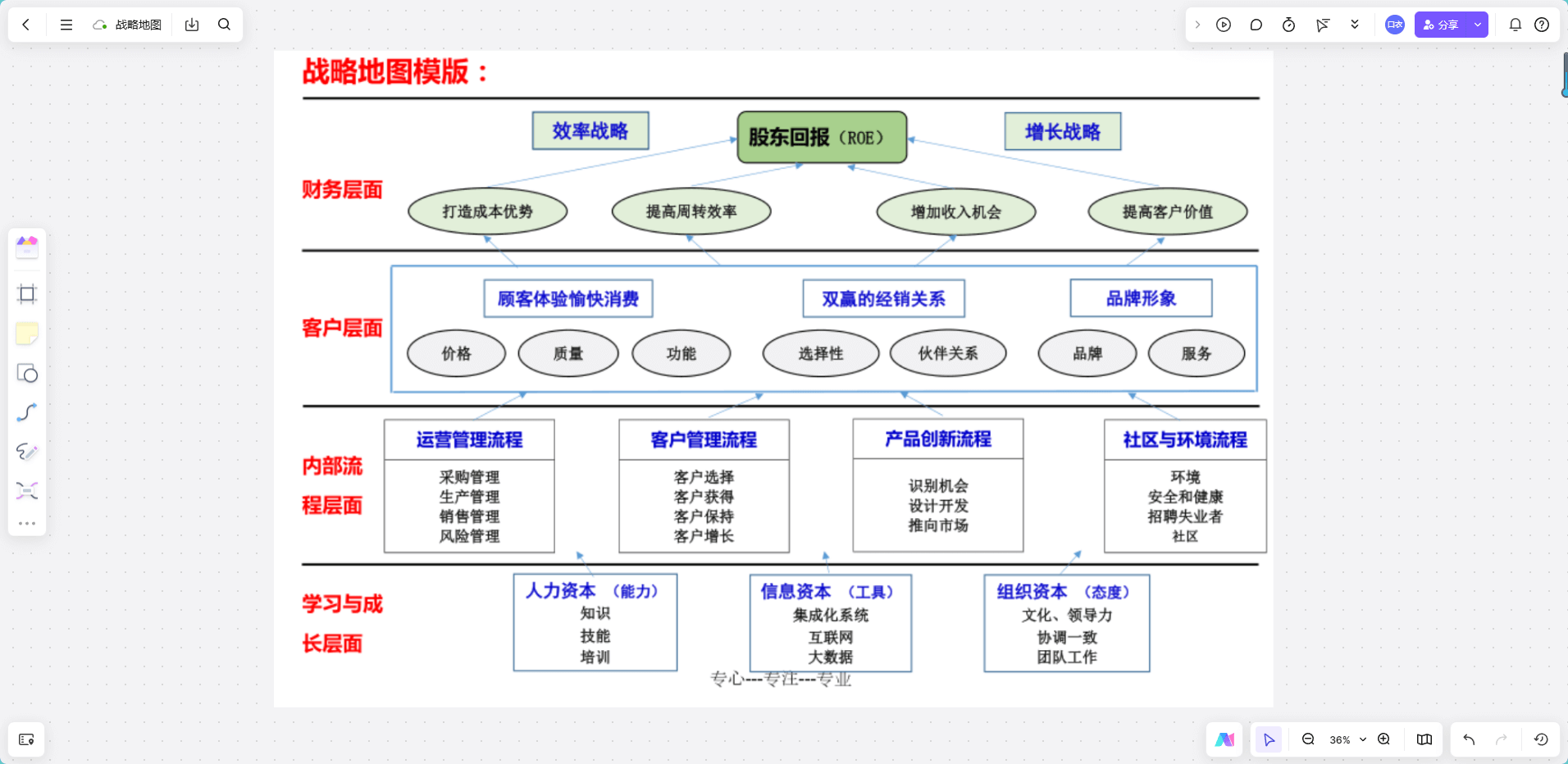Click the user avatar badge
Screen dimensions: 1568x764
[x=1394, y=25]
